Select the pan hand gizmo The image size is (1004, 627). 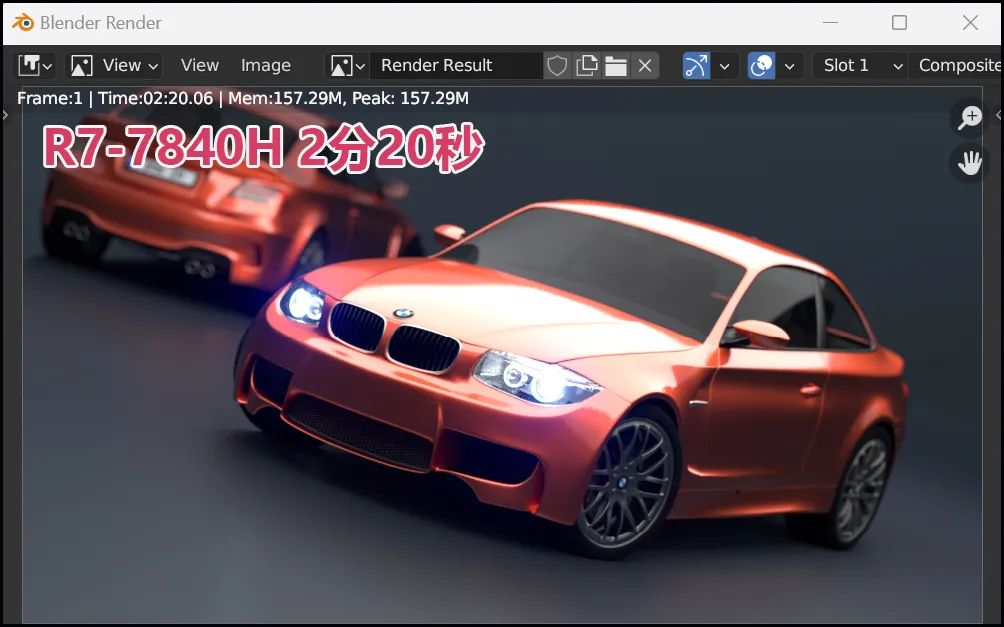(970, 163)
